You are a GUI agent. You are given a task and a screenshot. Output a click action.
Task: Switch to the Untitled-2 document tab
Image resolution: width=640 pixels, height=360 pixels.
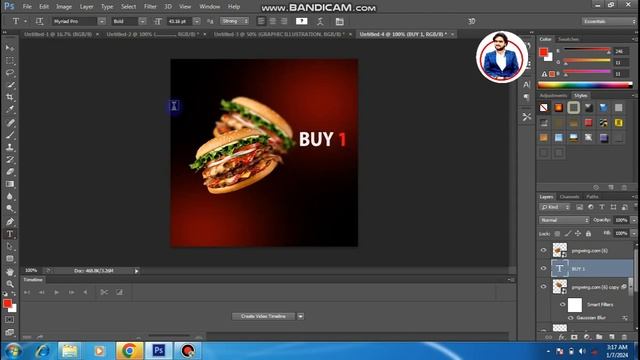click(x=153, y=34)
